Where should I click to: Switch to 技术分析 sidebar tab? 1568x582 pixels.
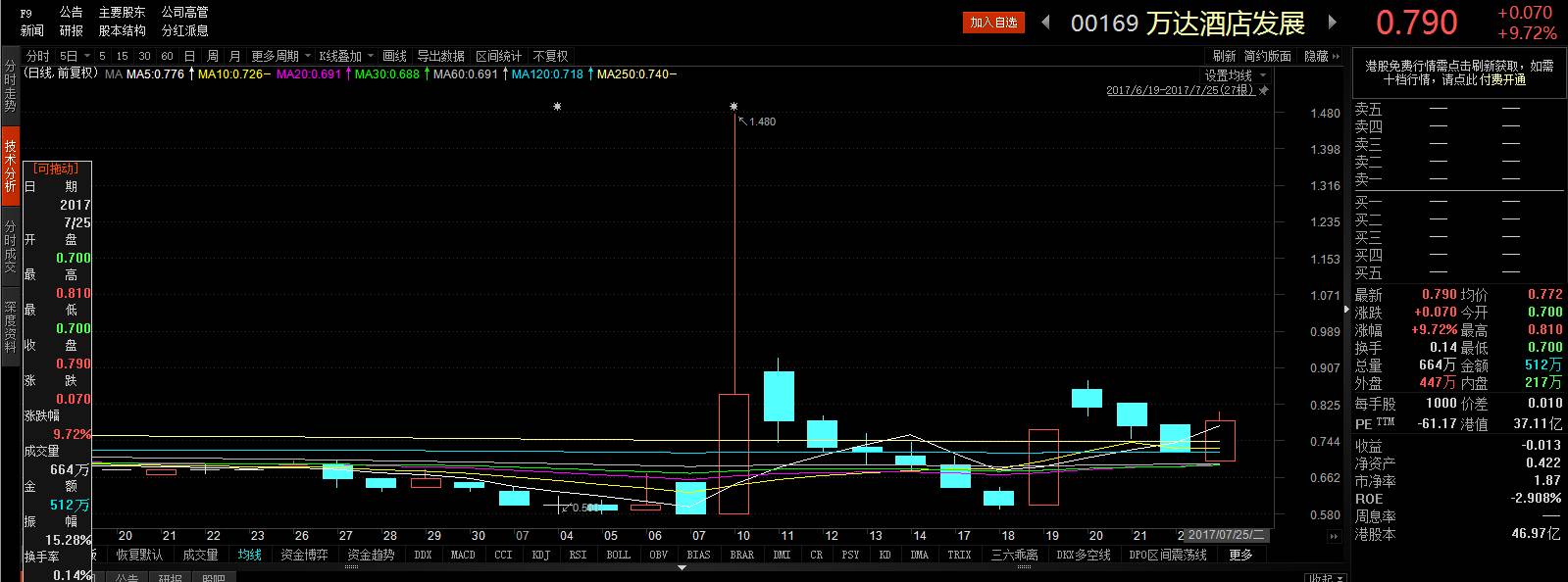10,166
